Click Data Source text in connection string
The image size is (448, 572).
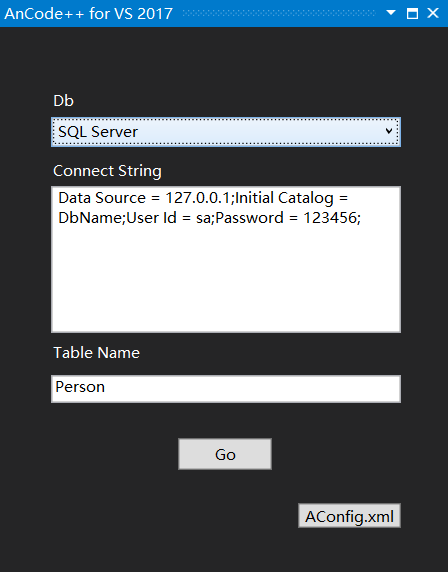(102, 198)
